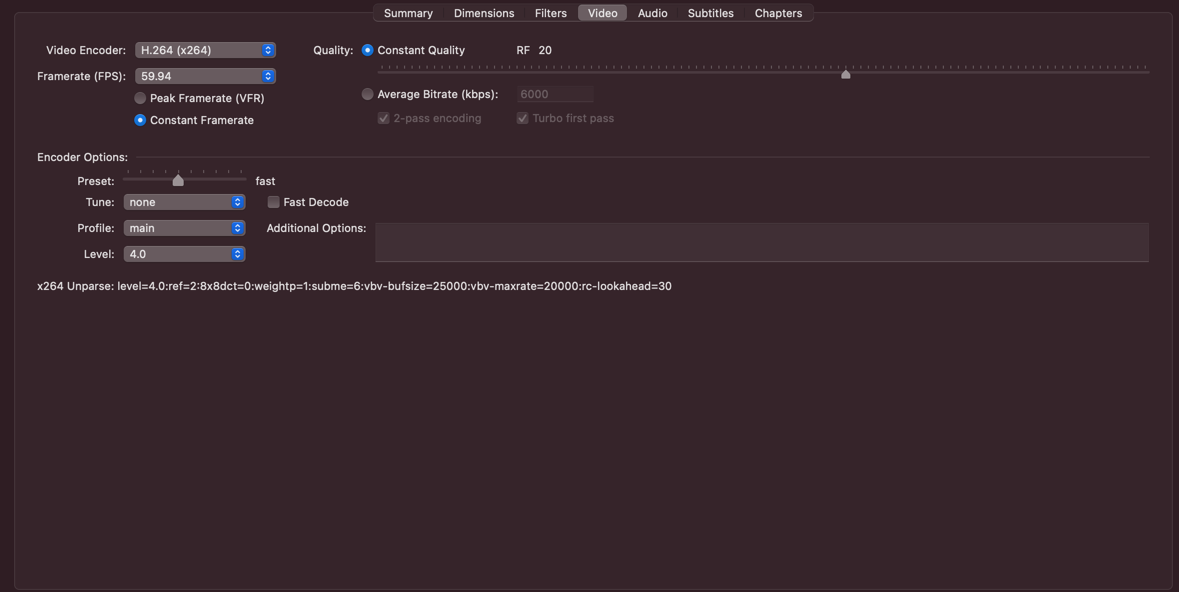Switch to the Chapters tab

click(778, 12)
